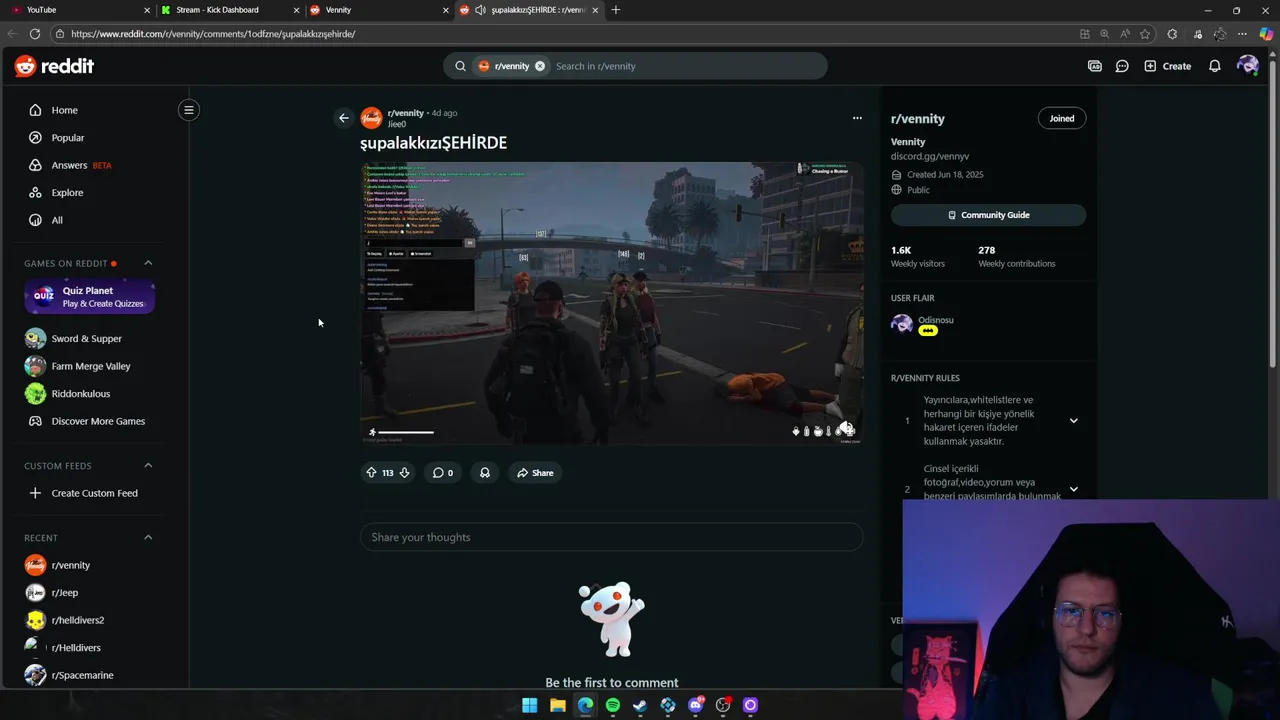Open the Copilot sidebar icon
Screen dimensions: 1280x720
[x=1266, y=34]
